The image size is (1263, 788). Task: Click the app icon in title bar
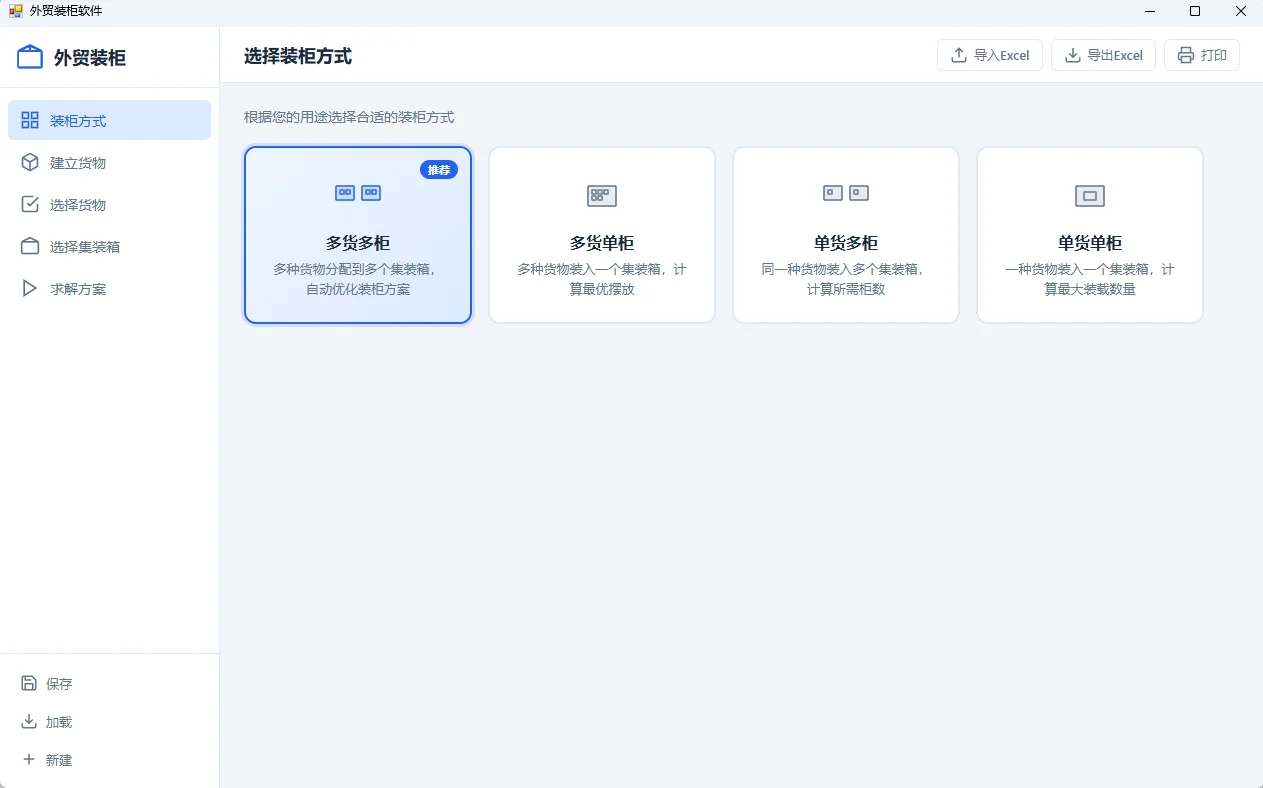click(x=15, y=11)
